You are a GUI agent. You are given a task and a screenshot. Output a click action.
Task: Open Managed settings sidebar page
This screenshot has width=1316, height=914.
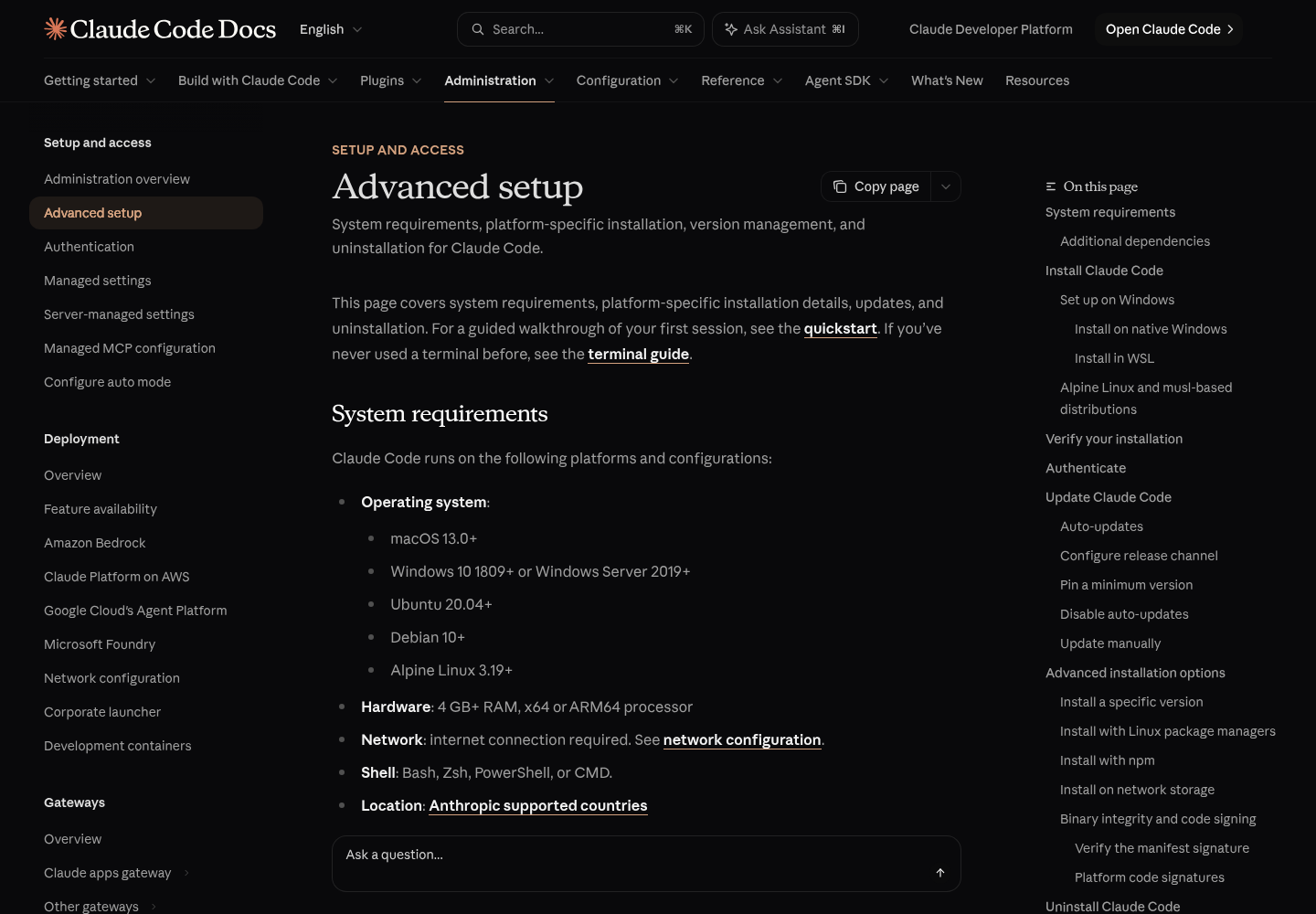146,281
